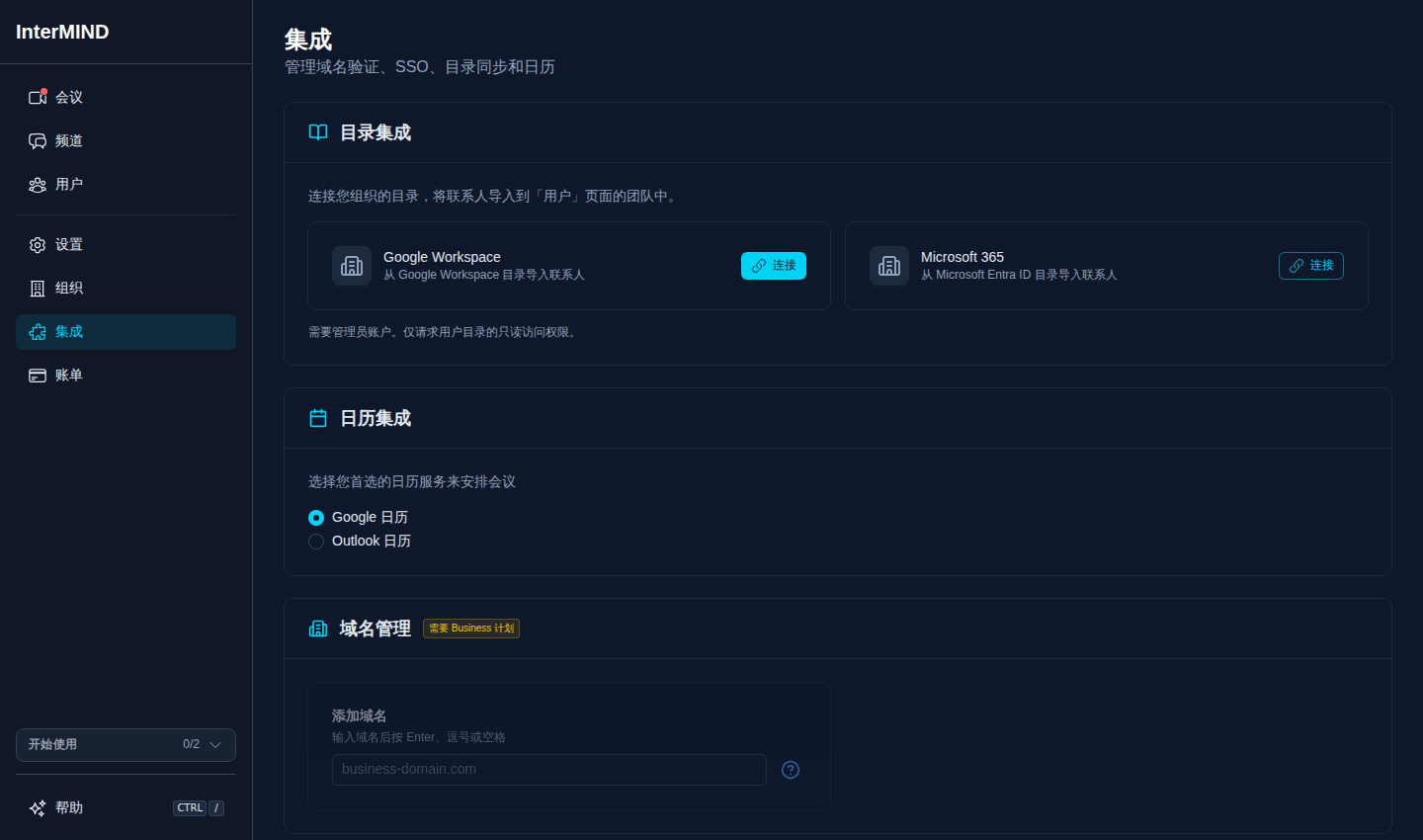Image resolution: width=1423 pixels, height=840 pixels.
Task: Open the 组织 organization page
Action: [126, 288]
